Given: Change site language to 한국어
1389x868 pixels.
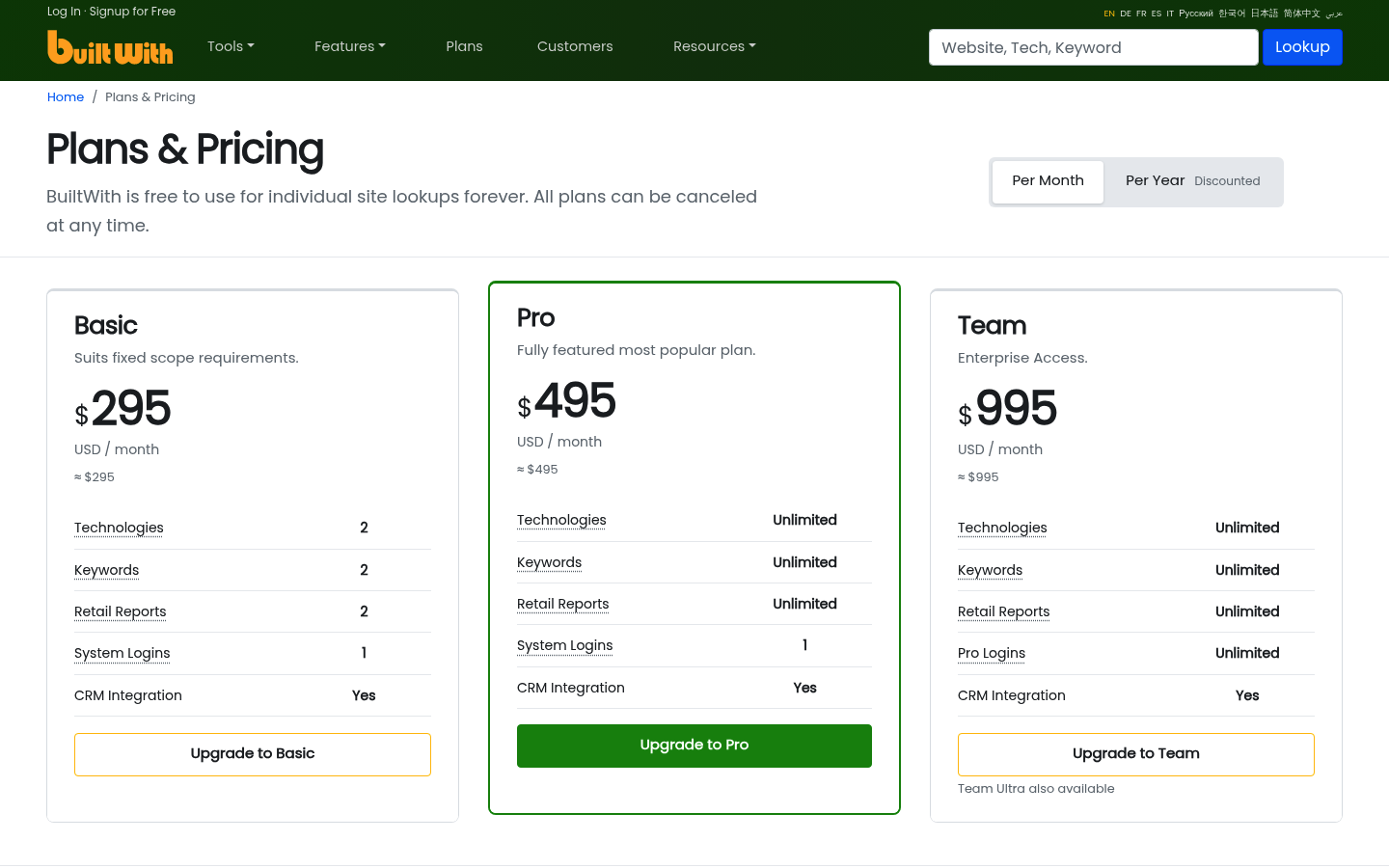Looking at the screenshot, I should 1232,14.
